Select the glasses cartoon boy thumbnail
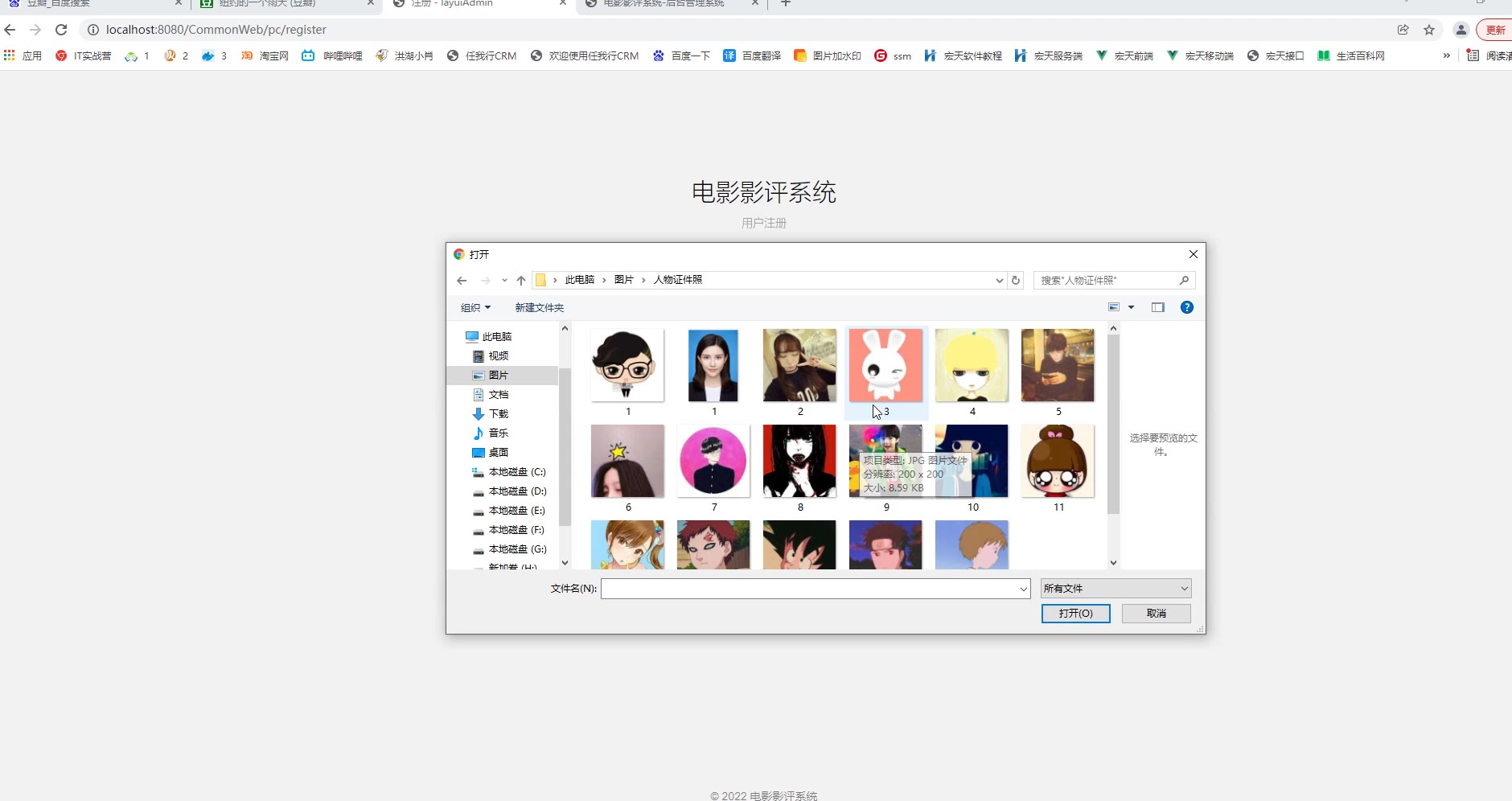Image resolution: width=1512 pixels, height=801 pixels. (627, 365)
